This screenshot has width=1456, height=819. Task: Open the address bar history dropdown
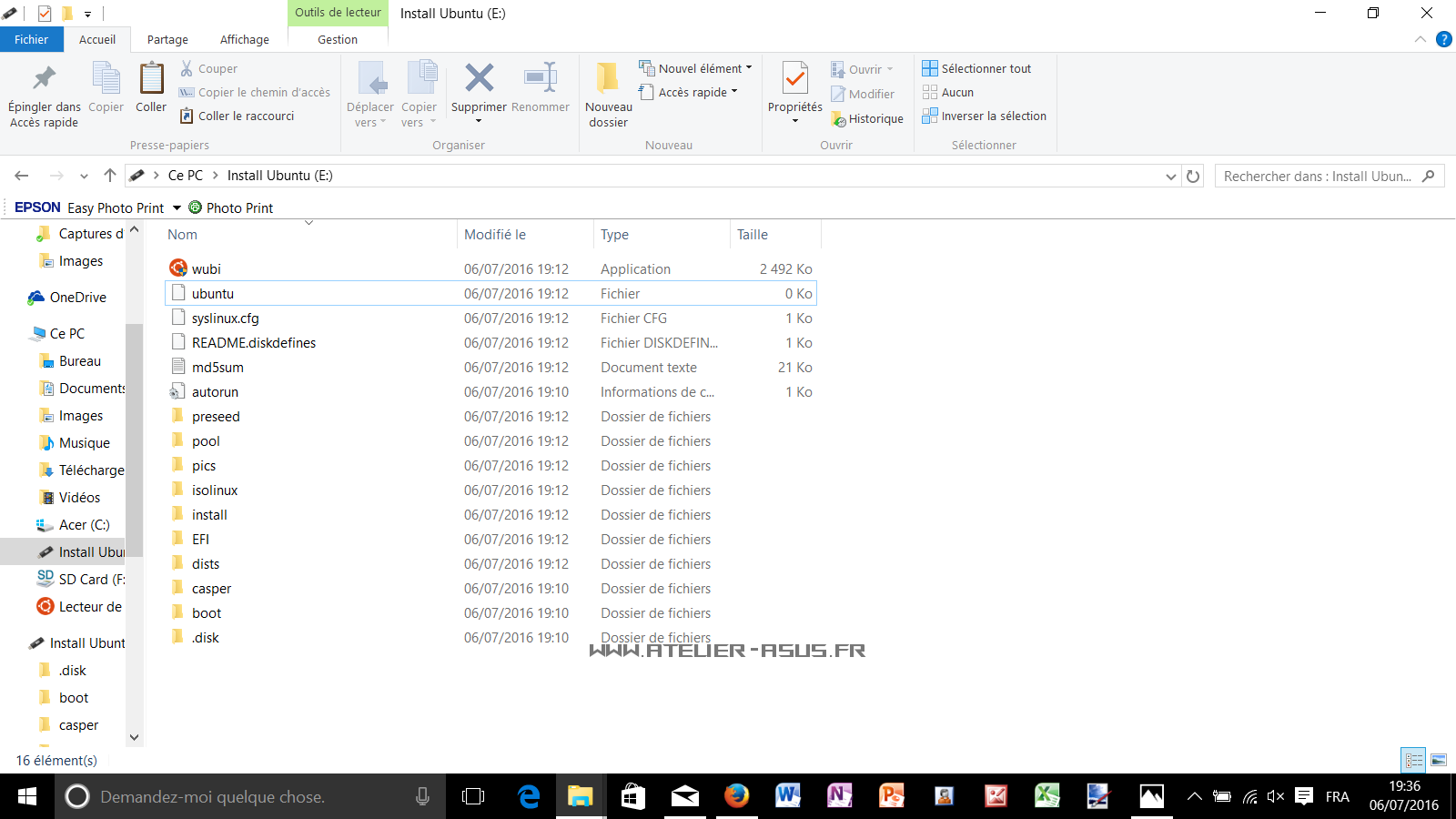[1170, 177]
